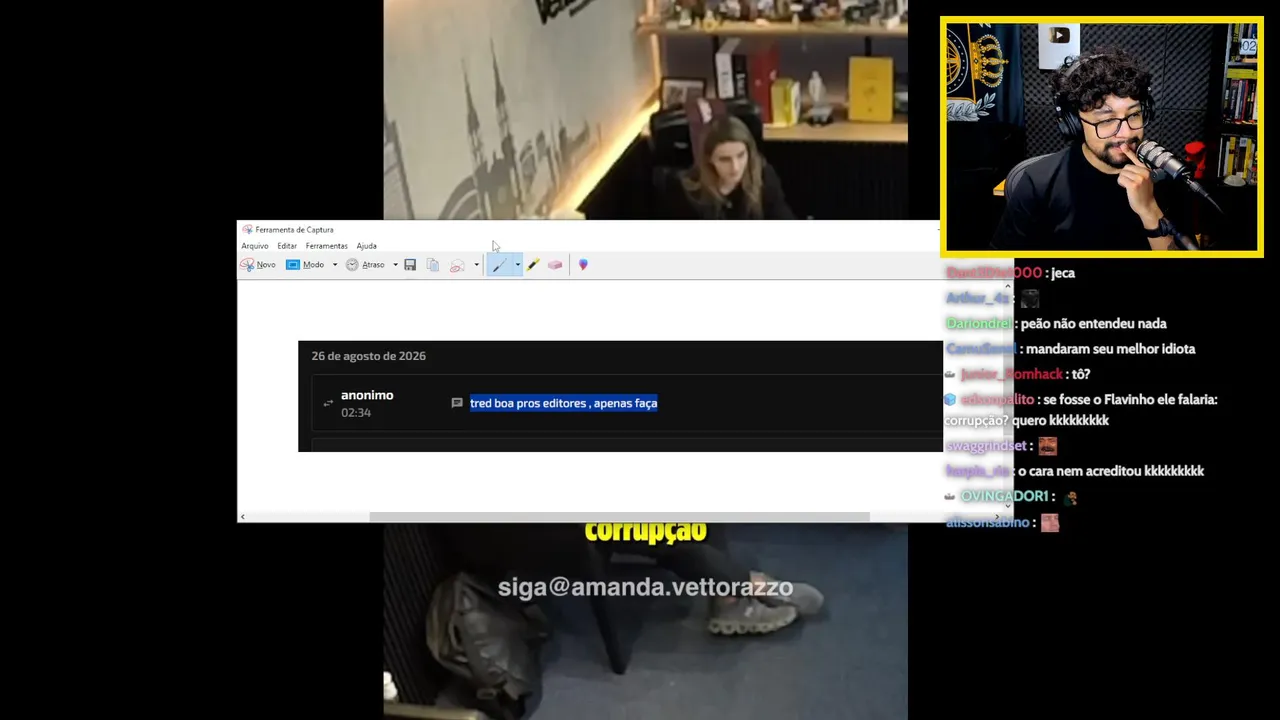Click the left arrow of horizontal scrollbar

coord(242,517)
